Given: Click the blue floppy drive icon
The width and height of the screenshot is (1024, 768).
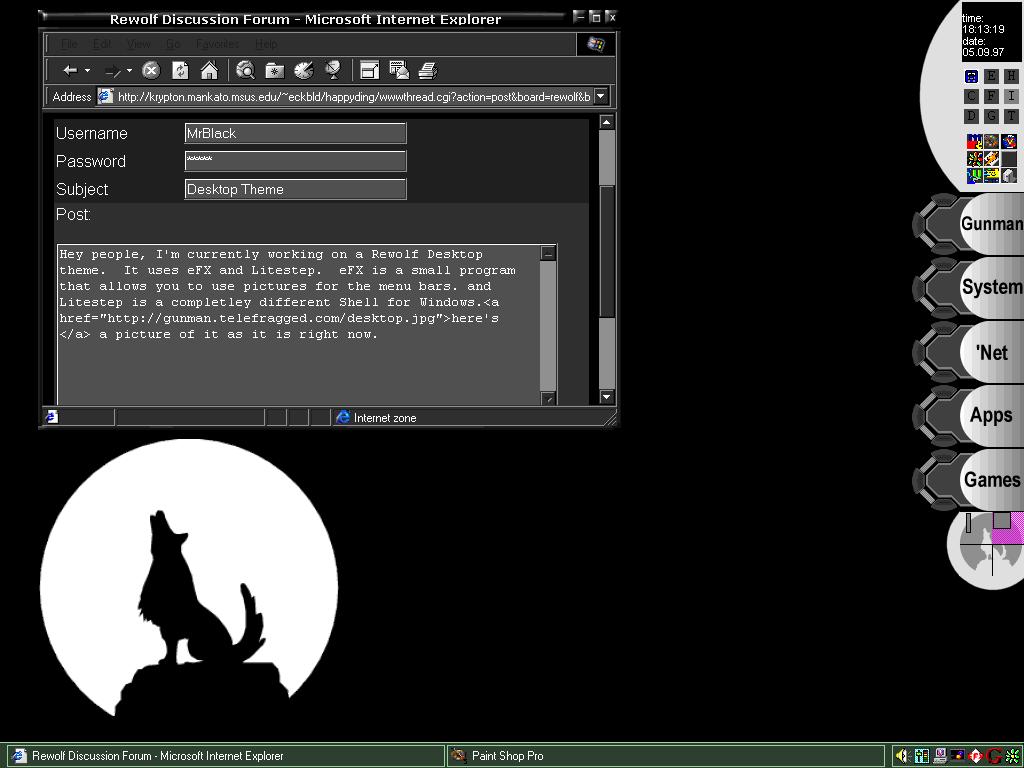Looking at the screenshot, I should pos(971,76).
